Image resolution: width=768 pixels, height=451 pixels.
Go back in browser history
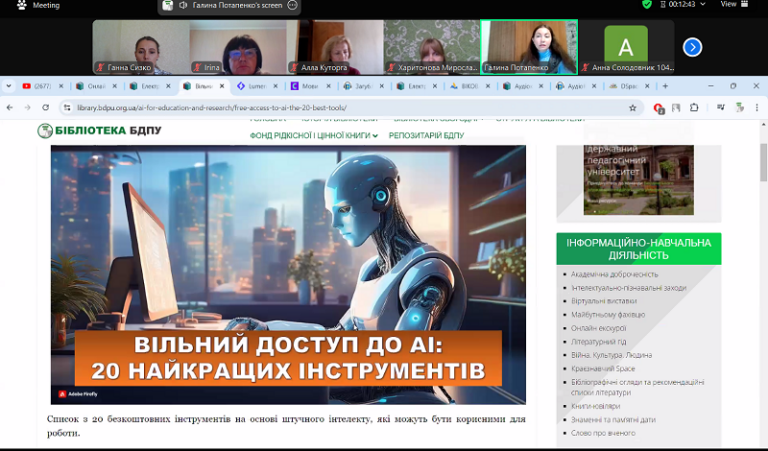(10, 108)
